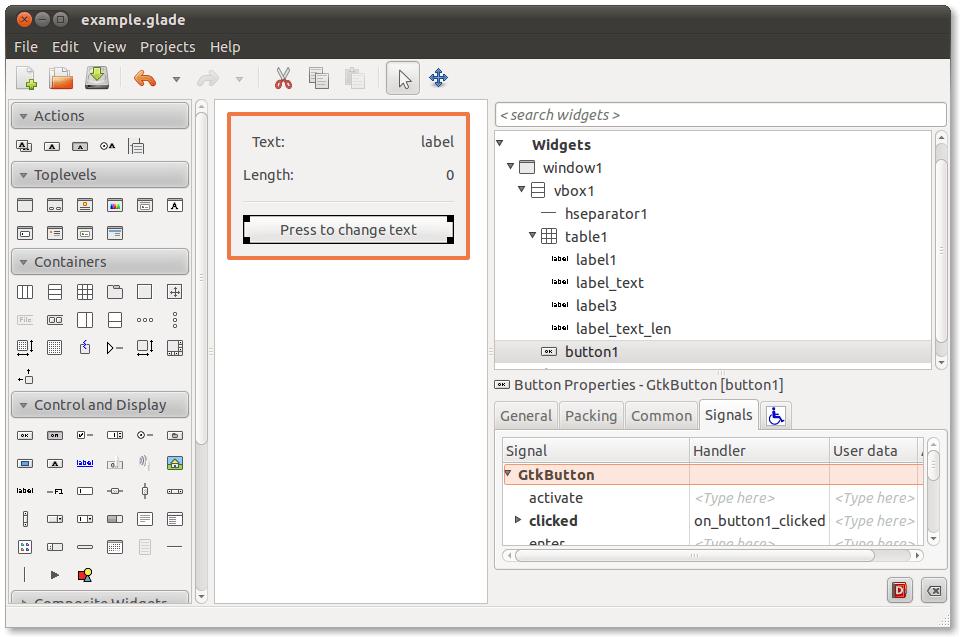
Task: Select the Toggle Button widget in the palette
Action: click(x=55, y=435)
